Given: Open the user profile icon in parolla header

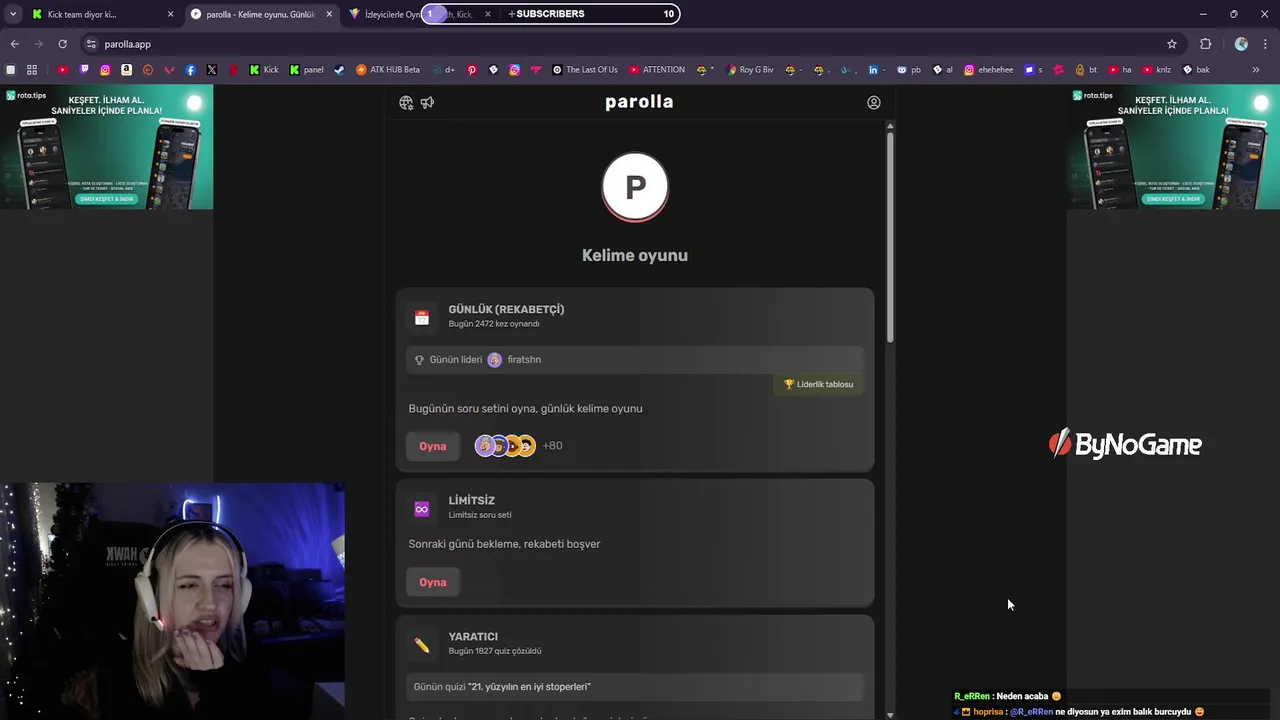Looking at the screenshot, I should coord(874,103).
